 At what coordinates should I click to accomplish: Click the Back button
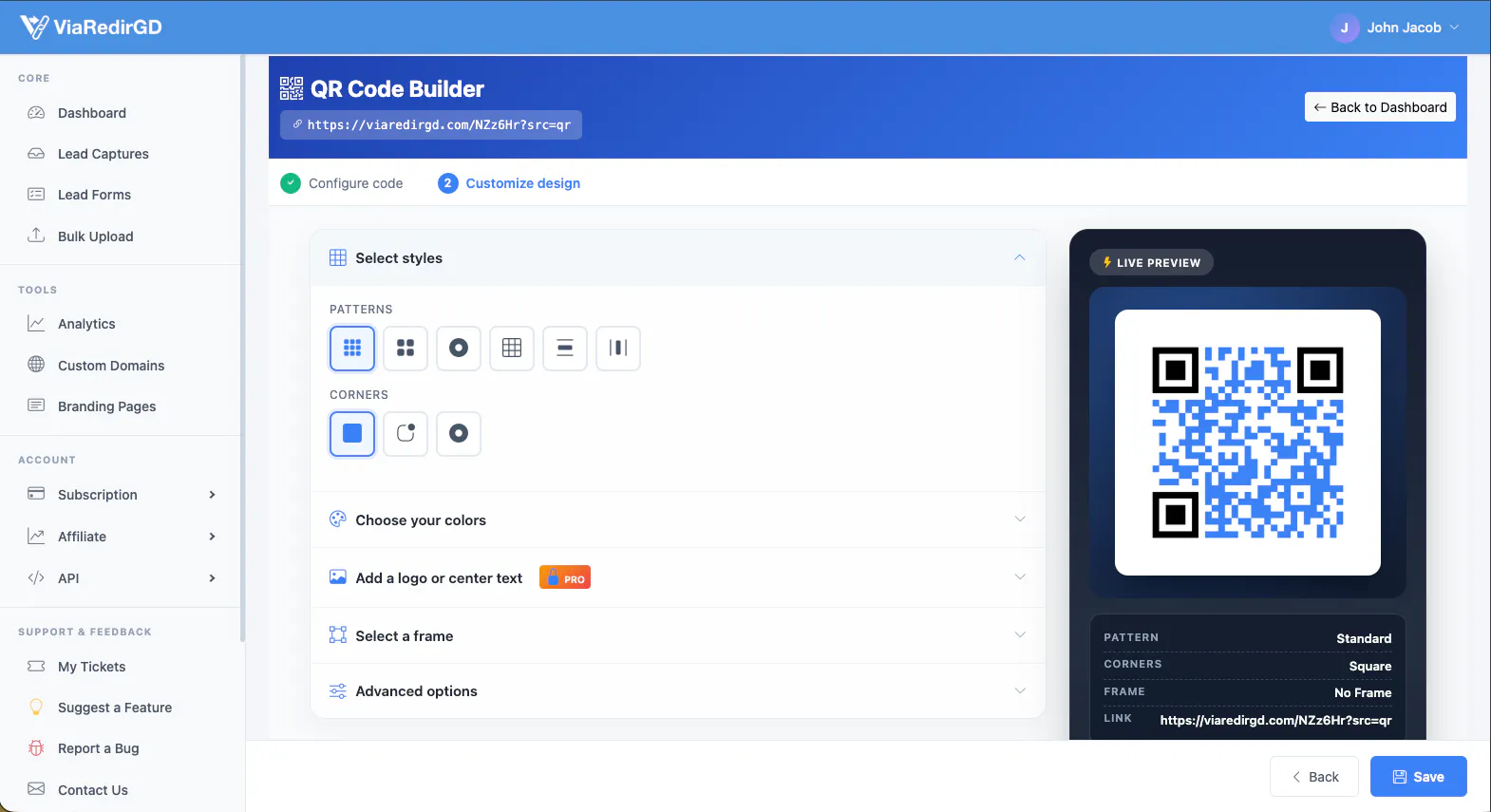tap(1314, 776)
